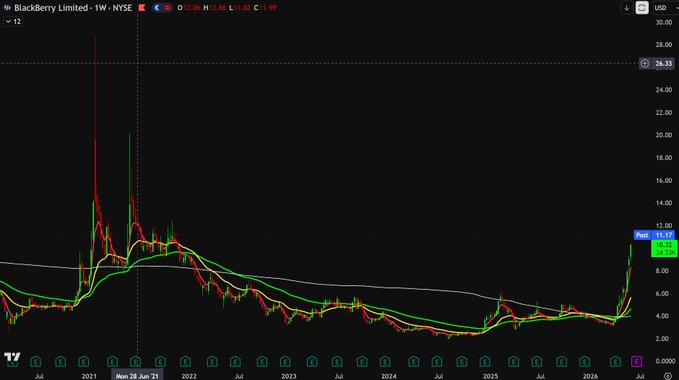Click the 20.00 price axis label
The image size is (679, 380).
point(663,135)
